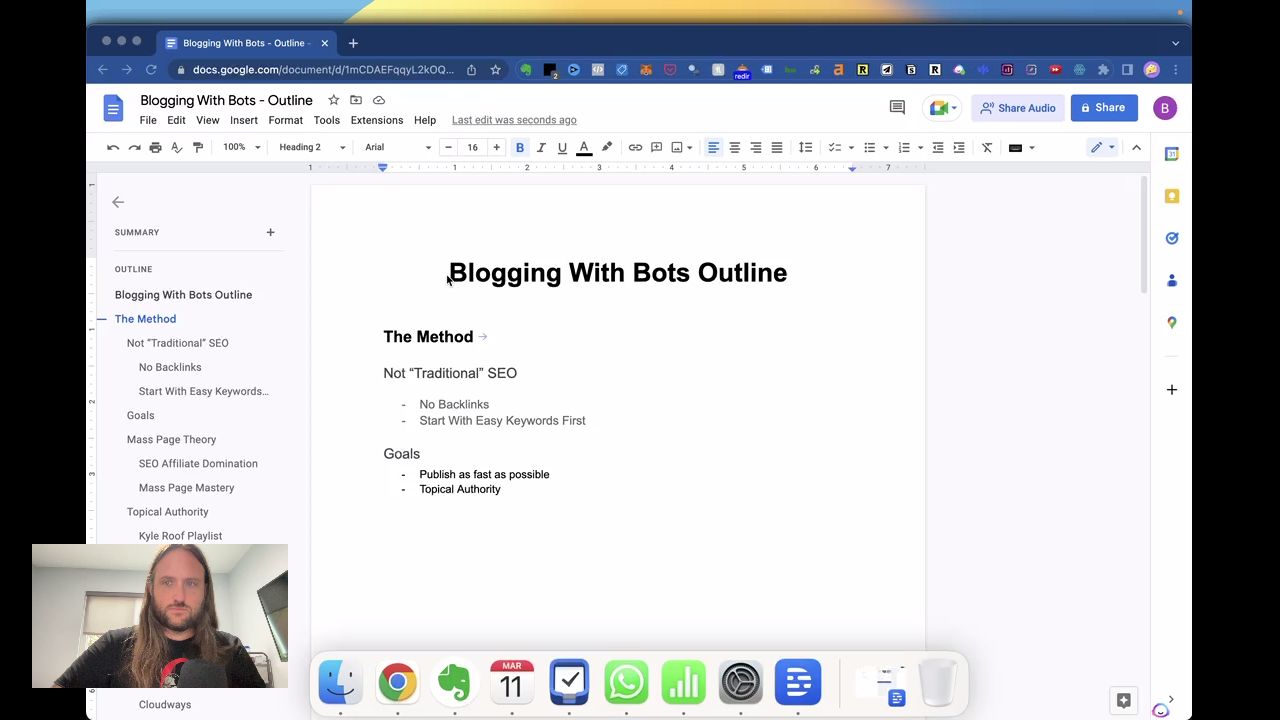Viewport: 1280px width, 720px height.
Task: Go to Mass Page Theory in the outline
Action: [x=171, y=440]
